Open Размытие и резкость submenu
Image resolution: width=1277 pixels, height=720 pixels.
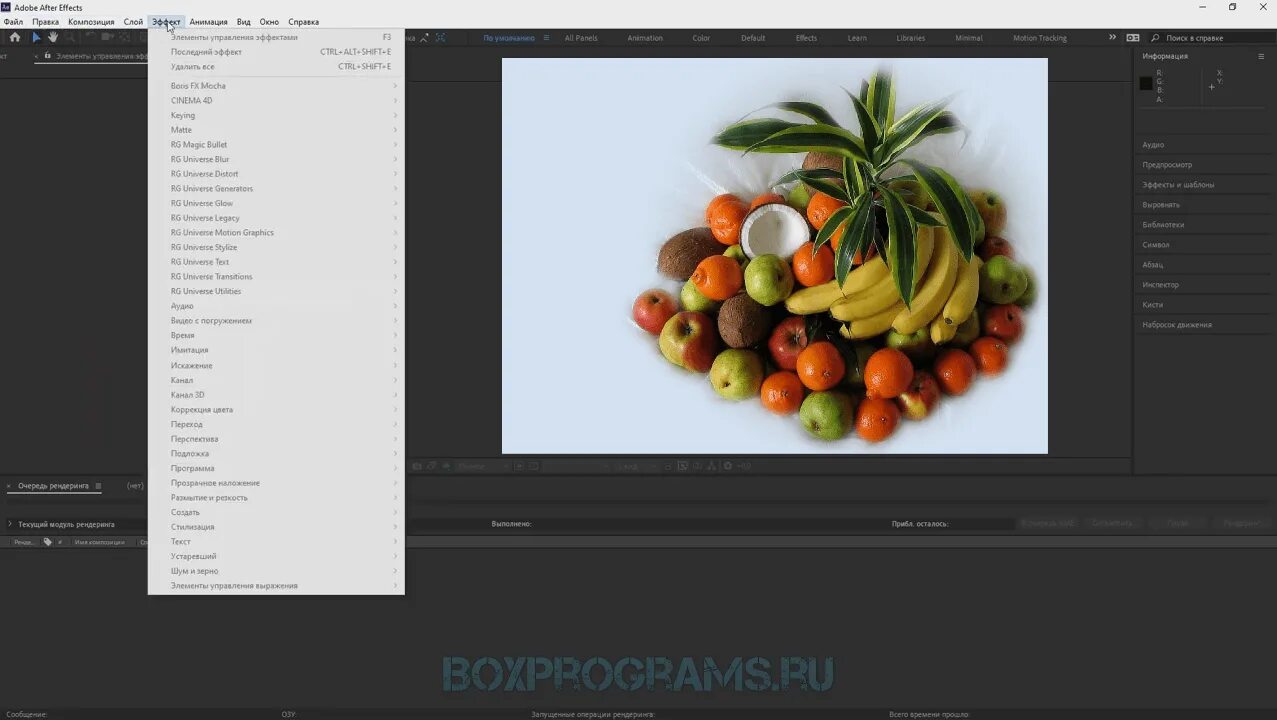point(276,497)
